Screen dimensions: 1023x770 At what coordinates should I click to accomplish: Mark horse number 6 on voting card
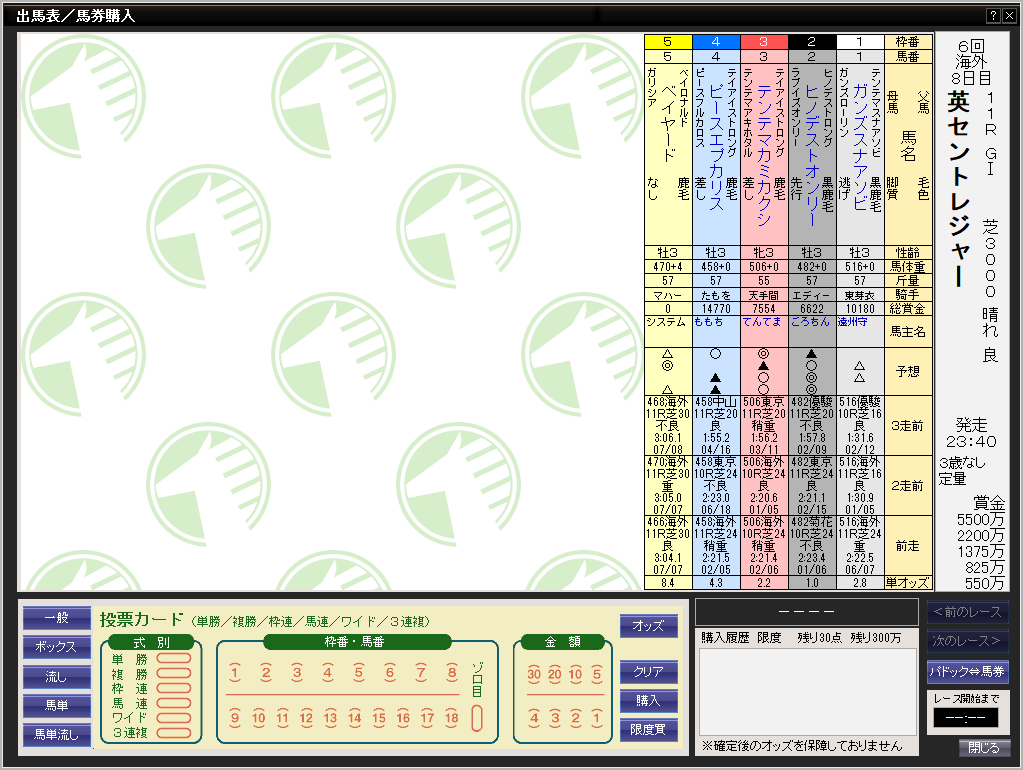(389, 673)
